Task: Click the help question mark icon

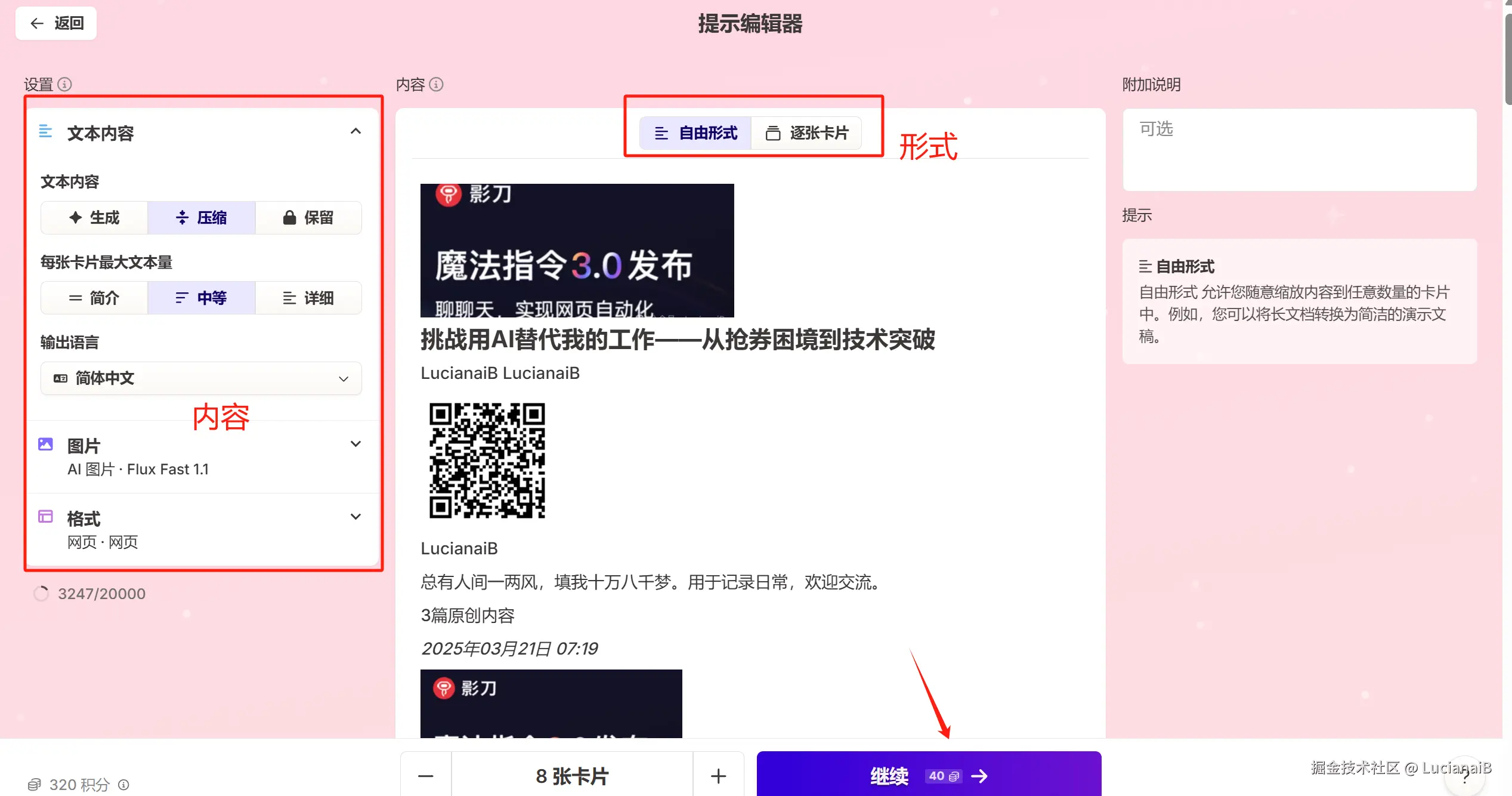Action: pos(1465,778)
